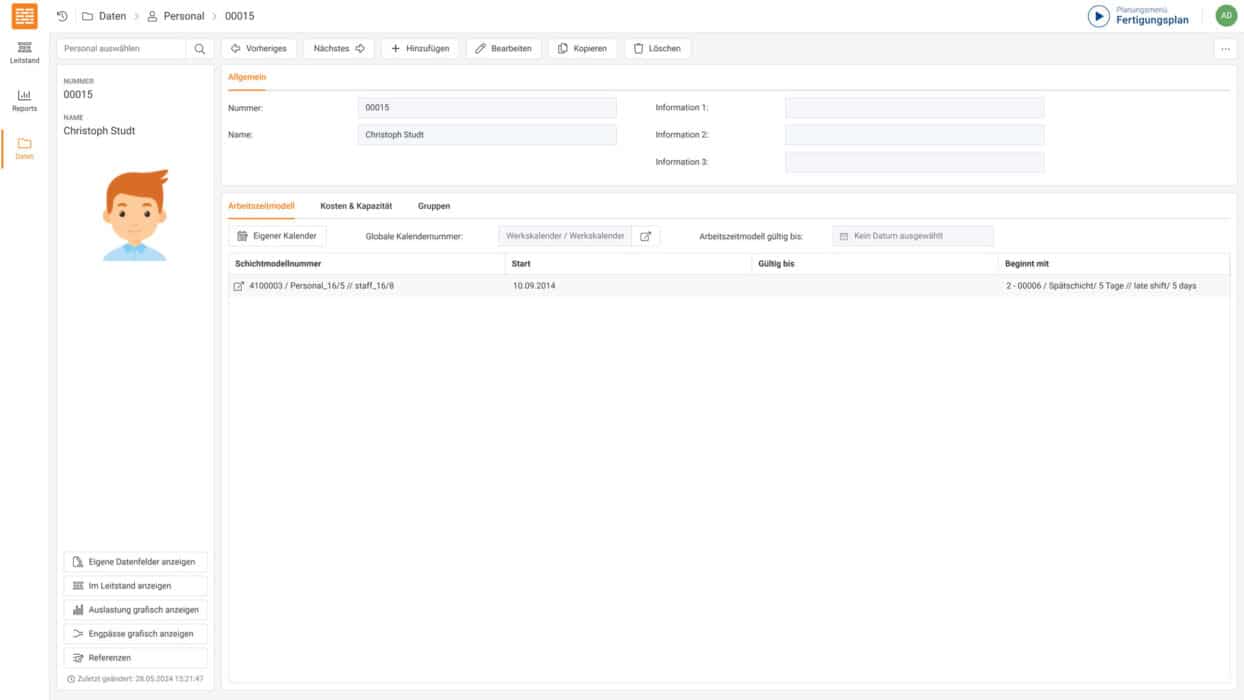Click Eigene Datenfelder anzeigen button
The height and width of the screenshot is (700, 1244).
(135, 562)
